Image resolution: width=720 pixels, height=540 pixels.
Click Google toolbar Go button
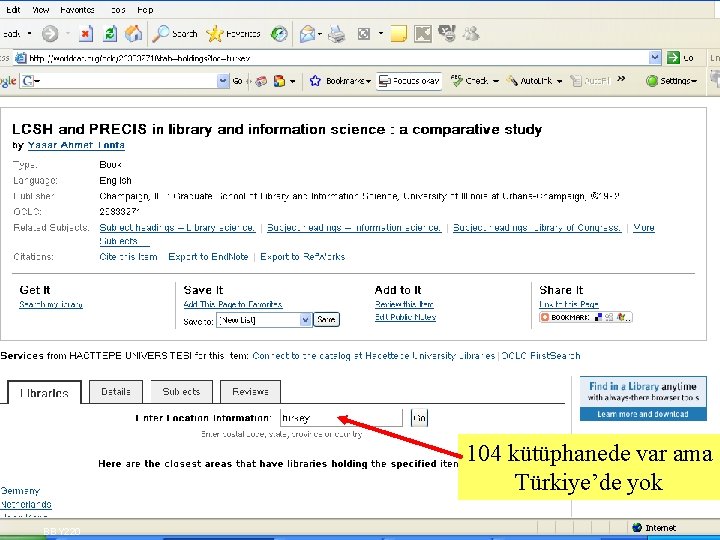[237, 81]
